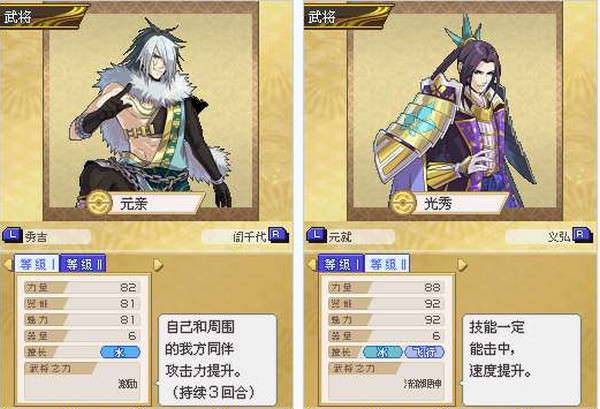This screenshot has height=409, width=600.
Task: Select the 水 type badge for 元亲
Action: [x=120, y=352]
